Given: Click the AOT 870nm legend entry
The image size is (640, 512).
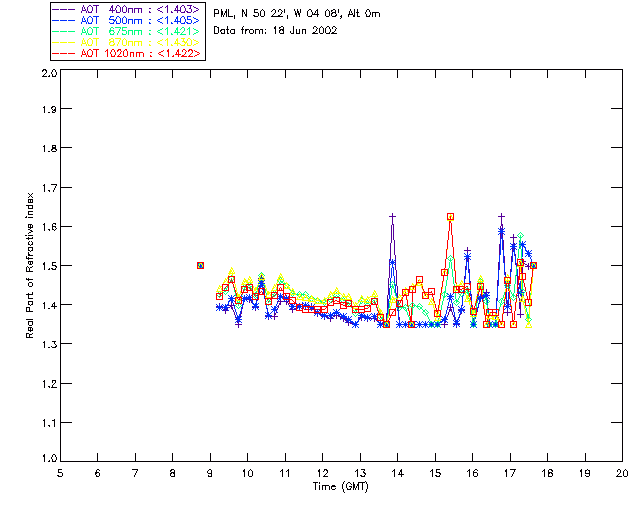Looking at the screenshot, I should tap(127, 42).
